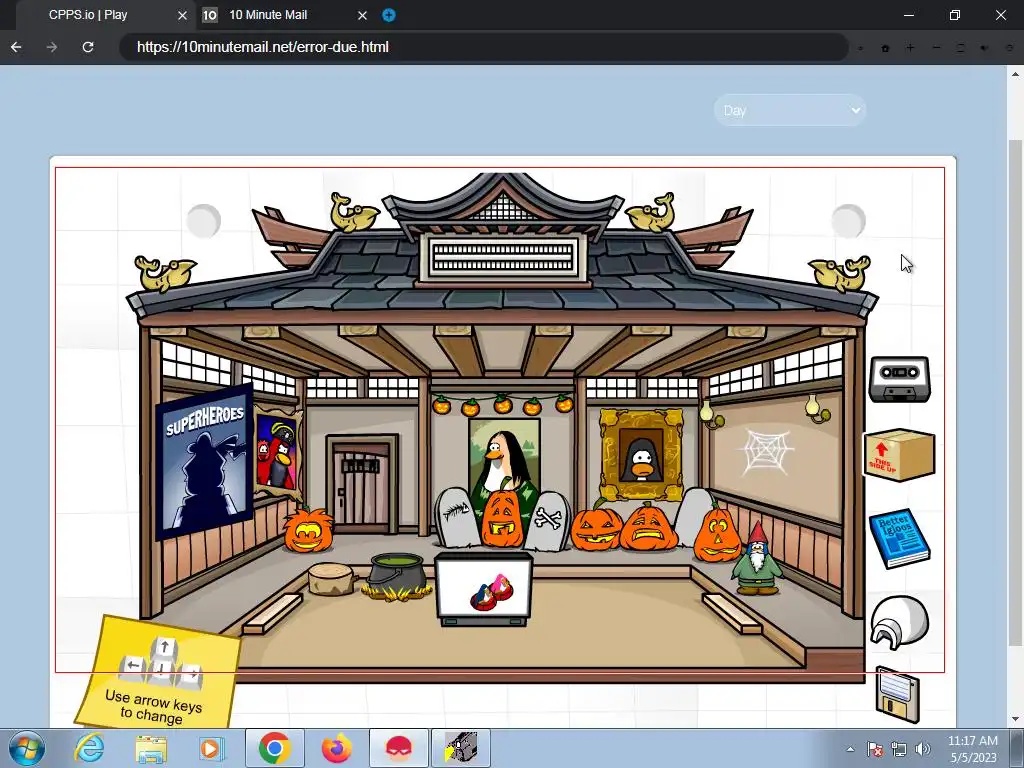The width and height of the screenshot is (1024, 768).
Task: Select the penguin portrait in the gold frame
Action: pyautogui.click(x=641, y=455)
